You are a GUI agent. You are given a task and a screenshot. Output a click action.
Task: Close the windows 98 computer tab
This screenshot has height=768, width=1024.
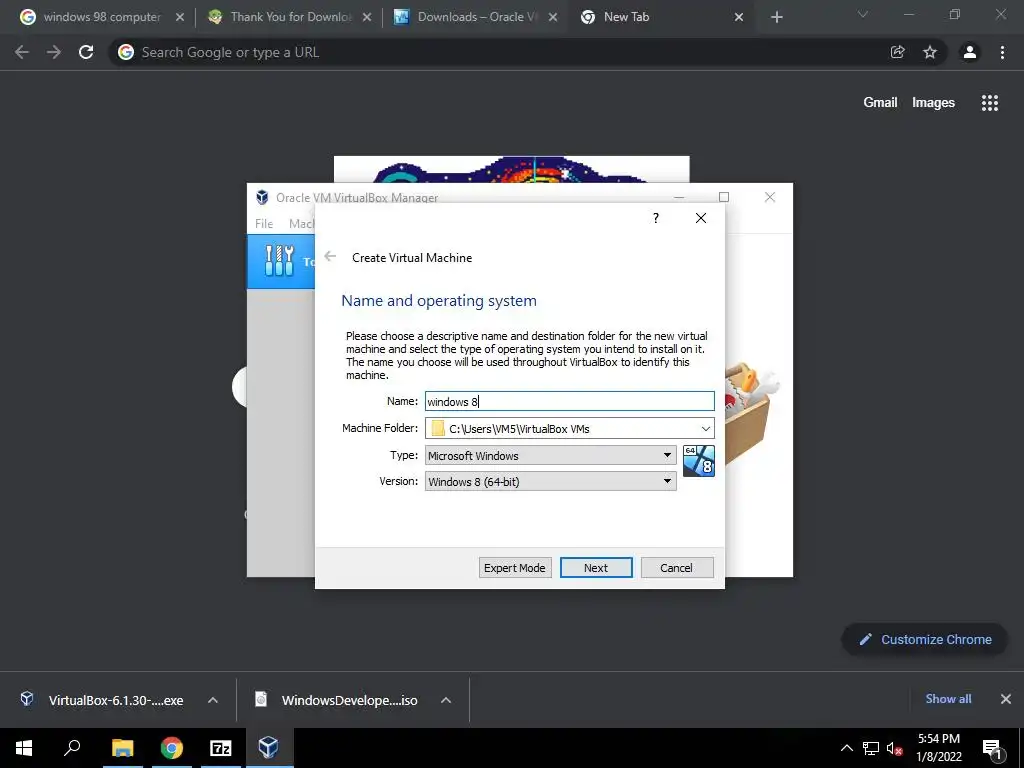(x=180, y=18)
